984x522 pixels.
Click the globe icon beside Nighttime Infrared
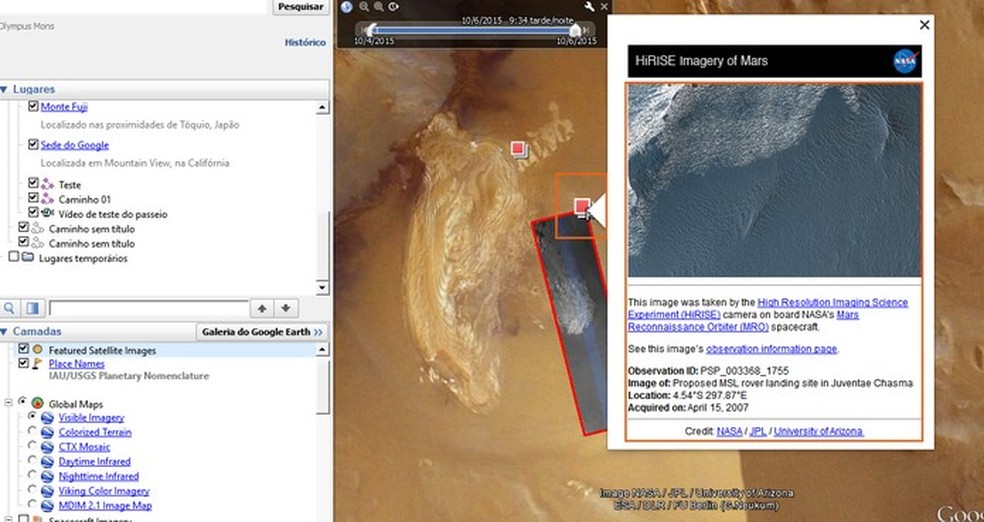coord(48,477)
